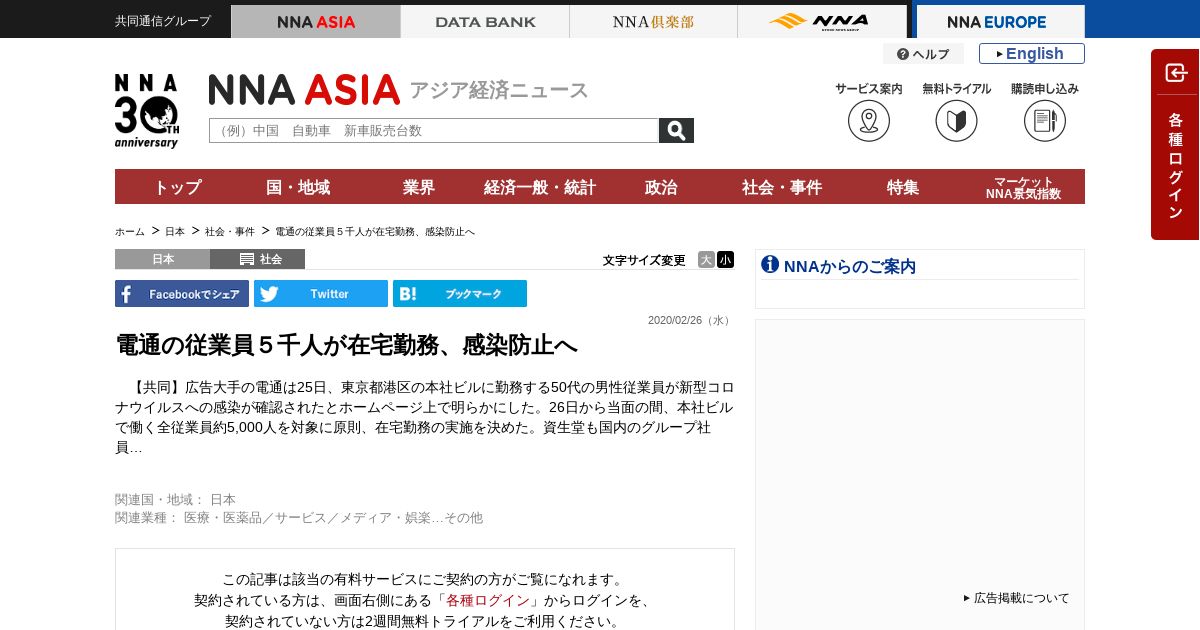Click the article date 2020/02/26

(x=690, y=320)
